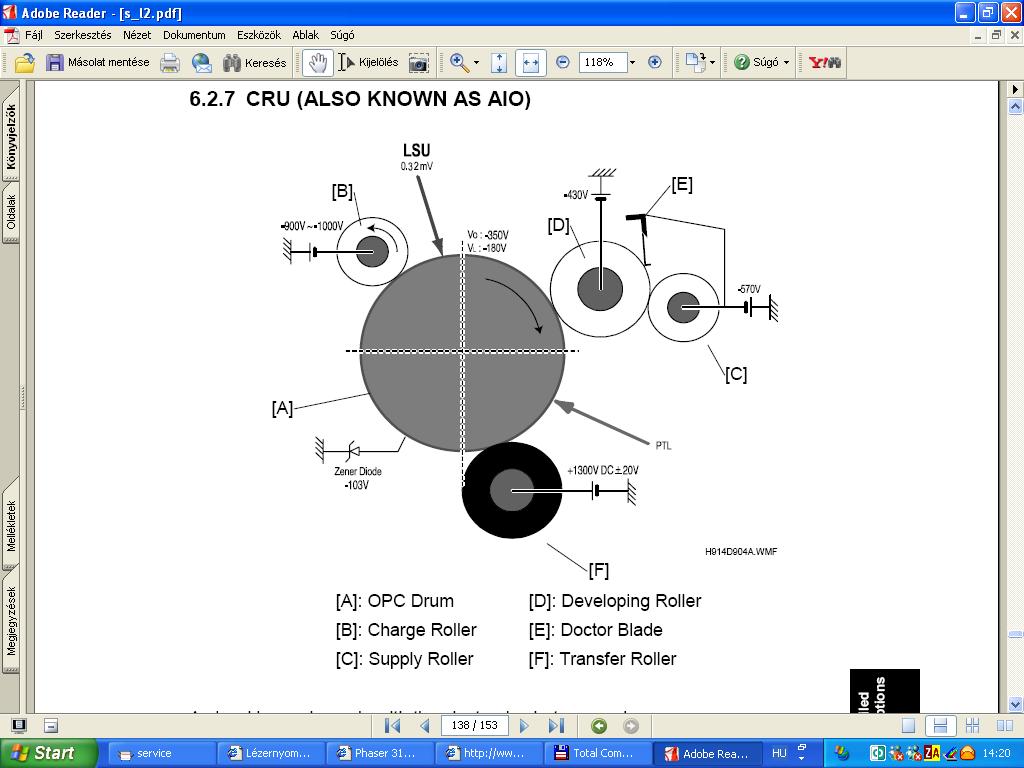Click the hide toolbars icon at bottom left
Screen dimensions: 1024x768
pos(51,726)
